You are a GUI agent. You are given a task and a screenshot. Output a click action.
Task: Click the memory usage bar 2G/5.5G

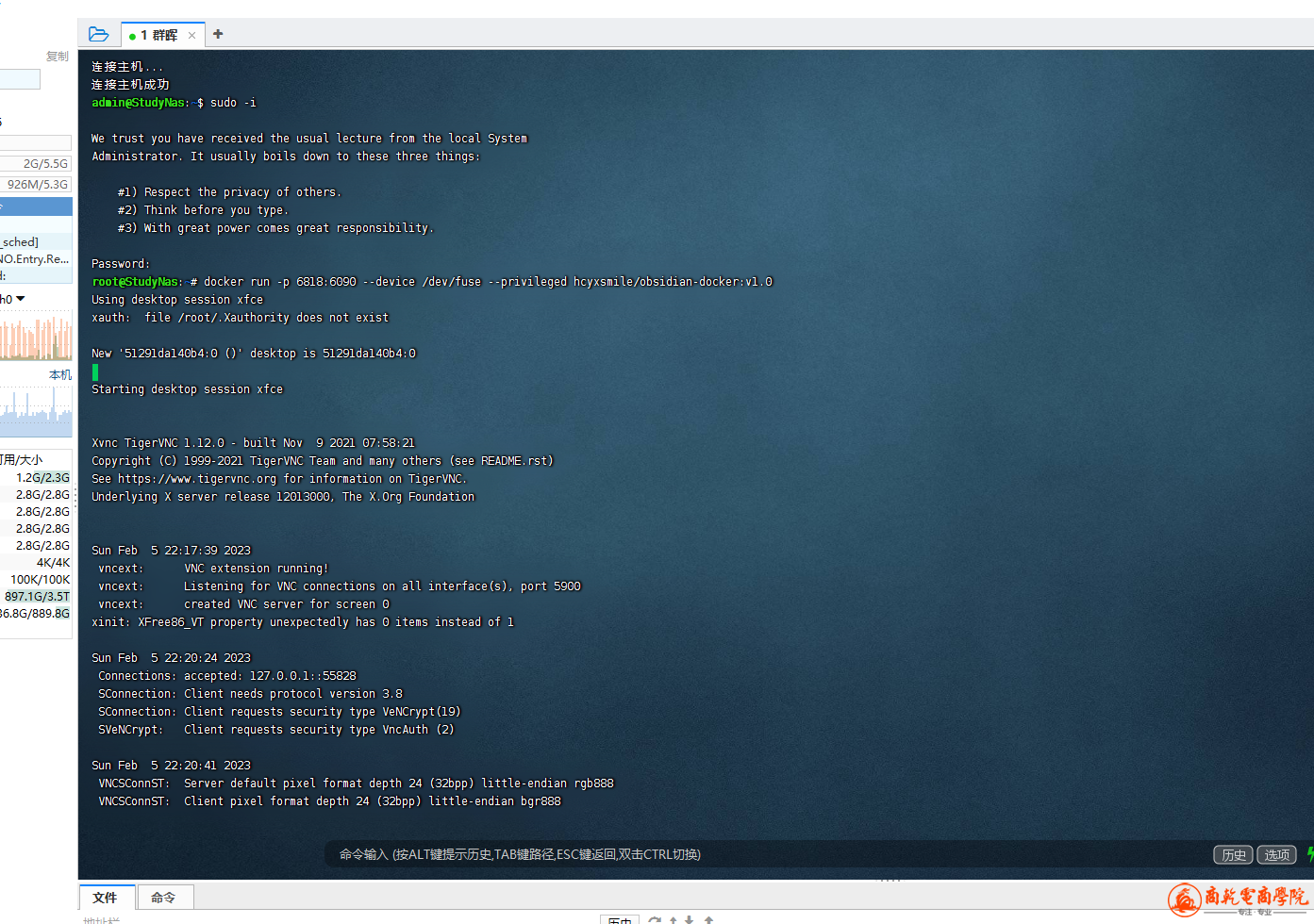coord(36,164)
